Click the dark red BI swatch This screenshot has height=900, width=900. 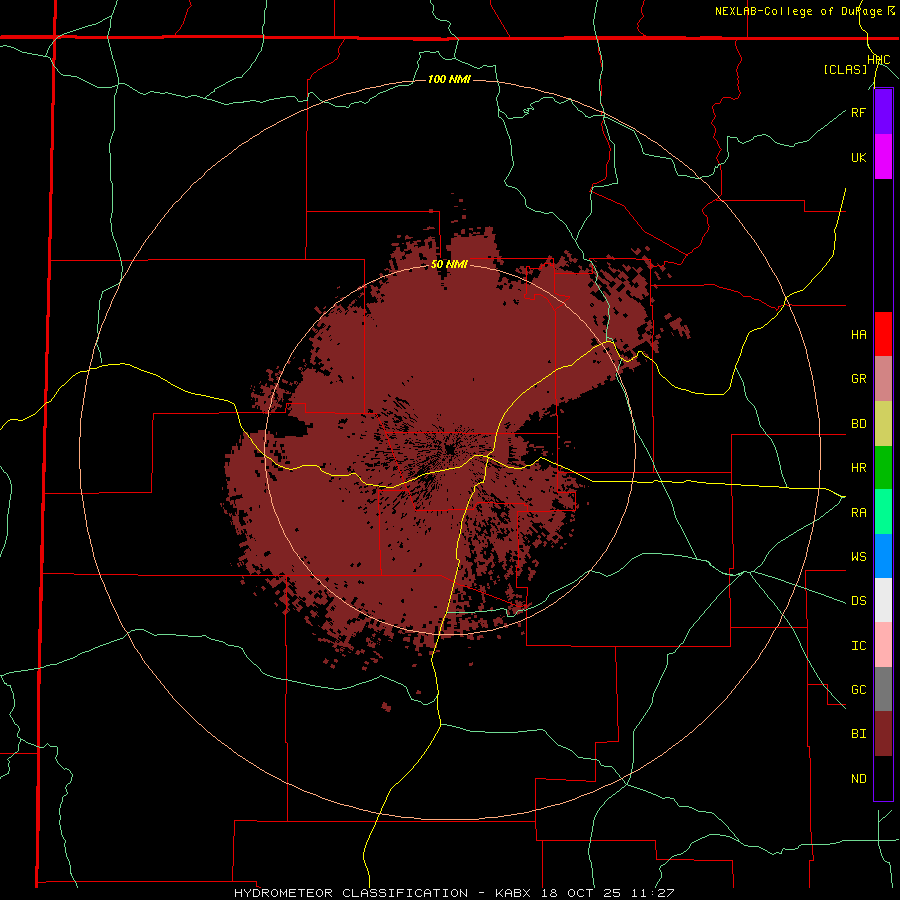[x=883, y=734]
